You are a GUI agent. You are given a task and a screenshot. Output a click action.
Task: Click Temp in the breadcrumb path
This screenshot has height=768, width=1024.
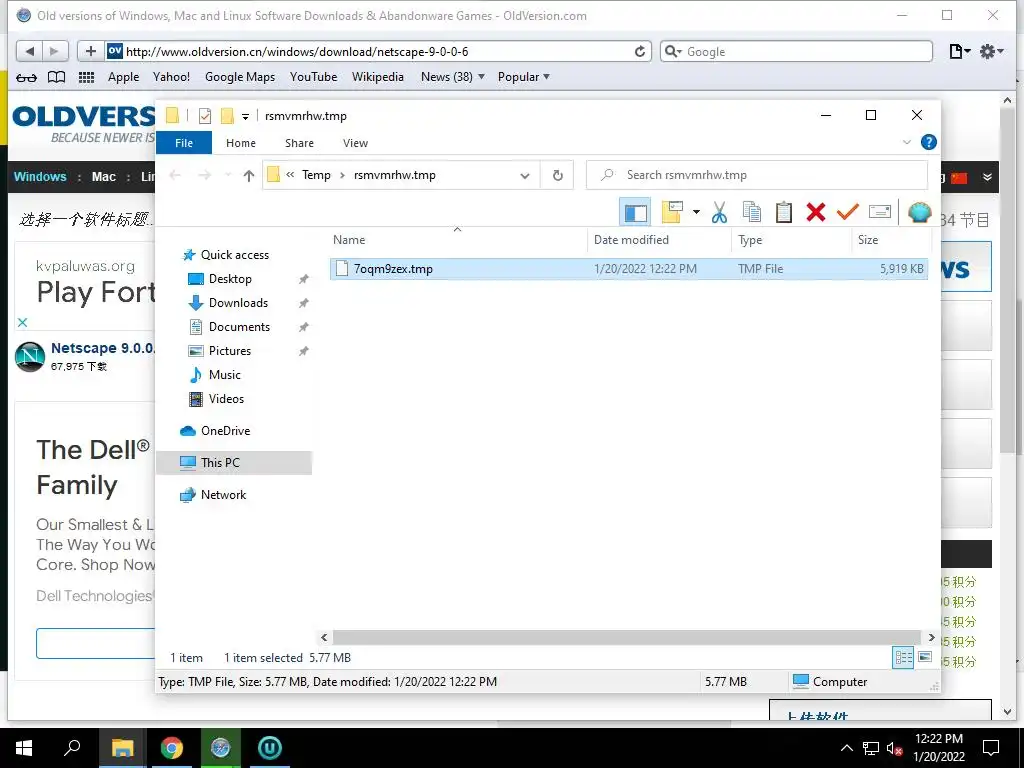click(x=316, y=175)
